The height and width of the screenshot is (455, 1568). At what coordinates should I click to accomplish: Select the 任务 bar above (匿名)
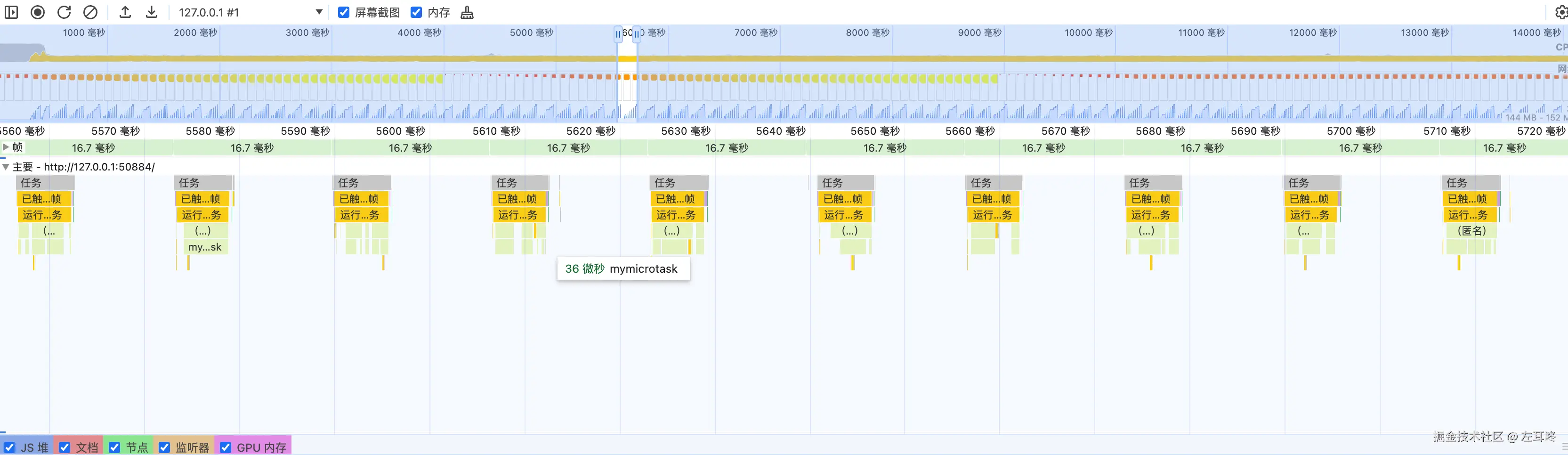(x=1471, y=183)
